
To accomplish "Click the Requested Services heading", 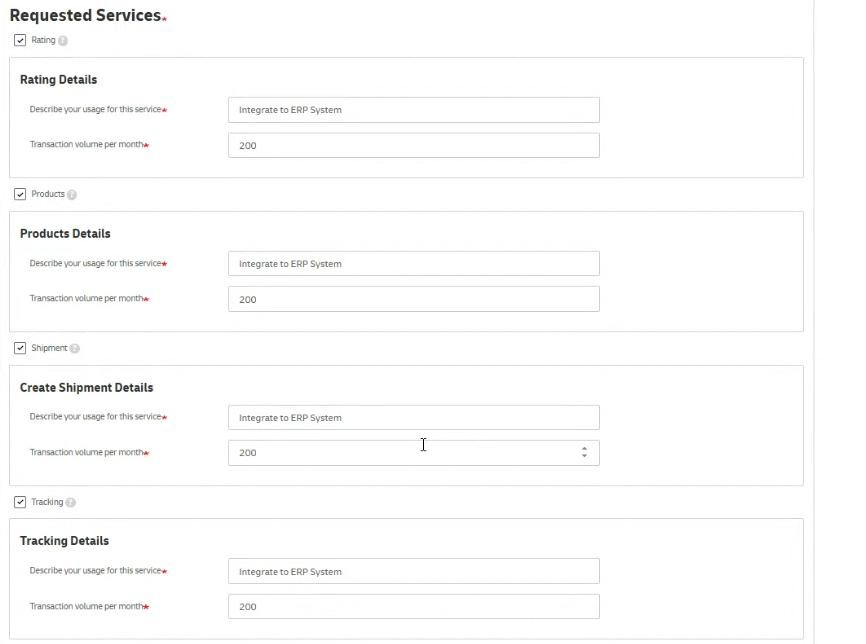I will click(85, 15).
